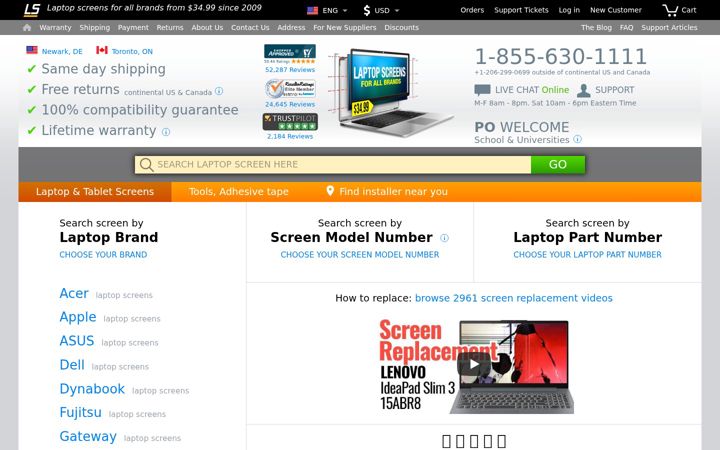Open School & Universities info icon

[578, 139]
